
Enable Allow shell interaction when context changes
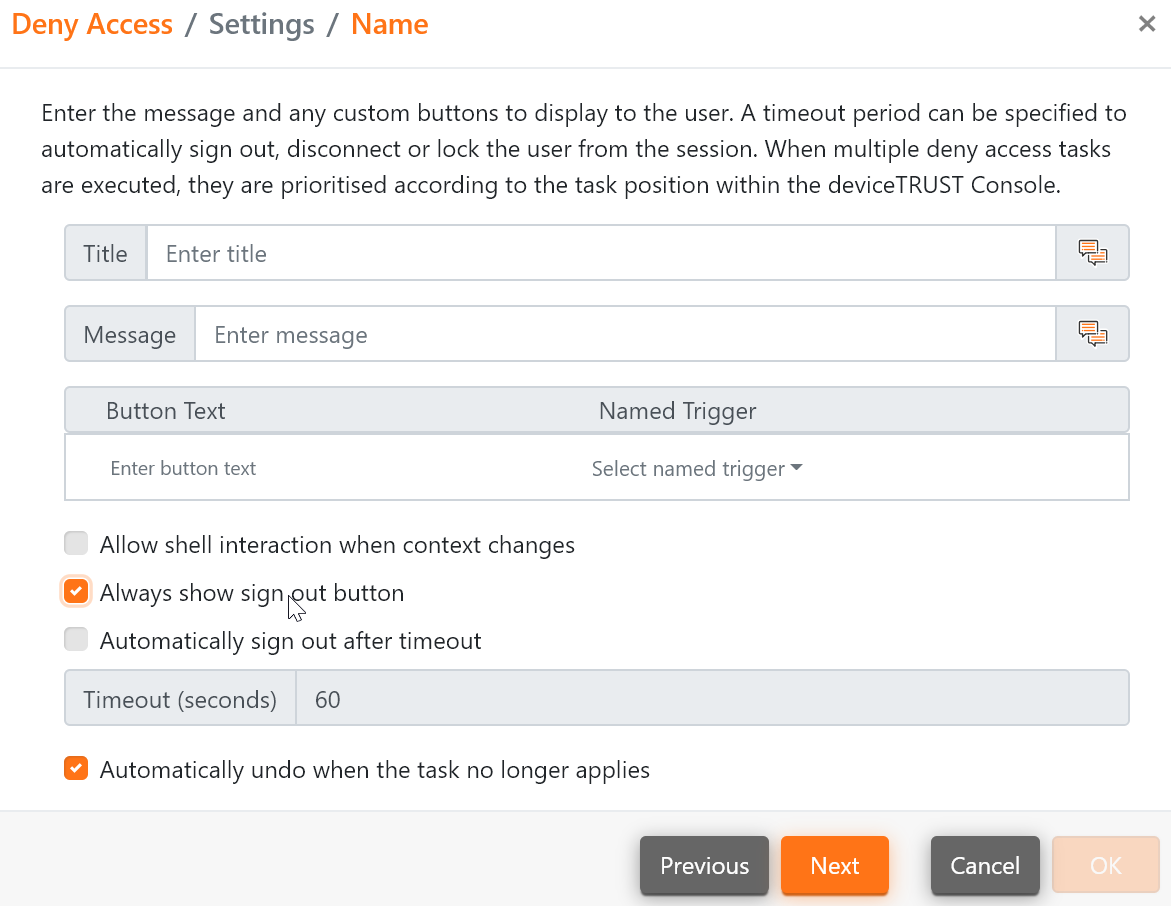(x=76, y=544)
